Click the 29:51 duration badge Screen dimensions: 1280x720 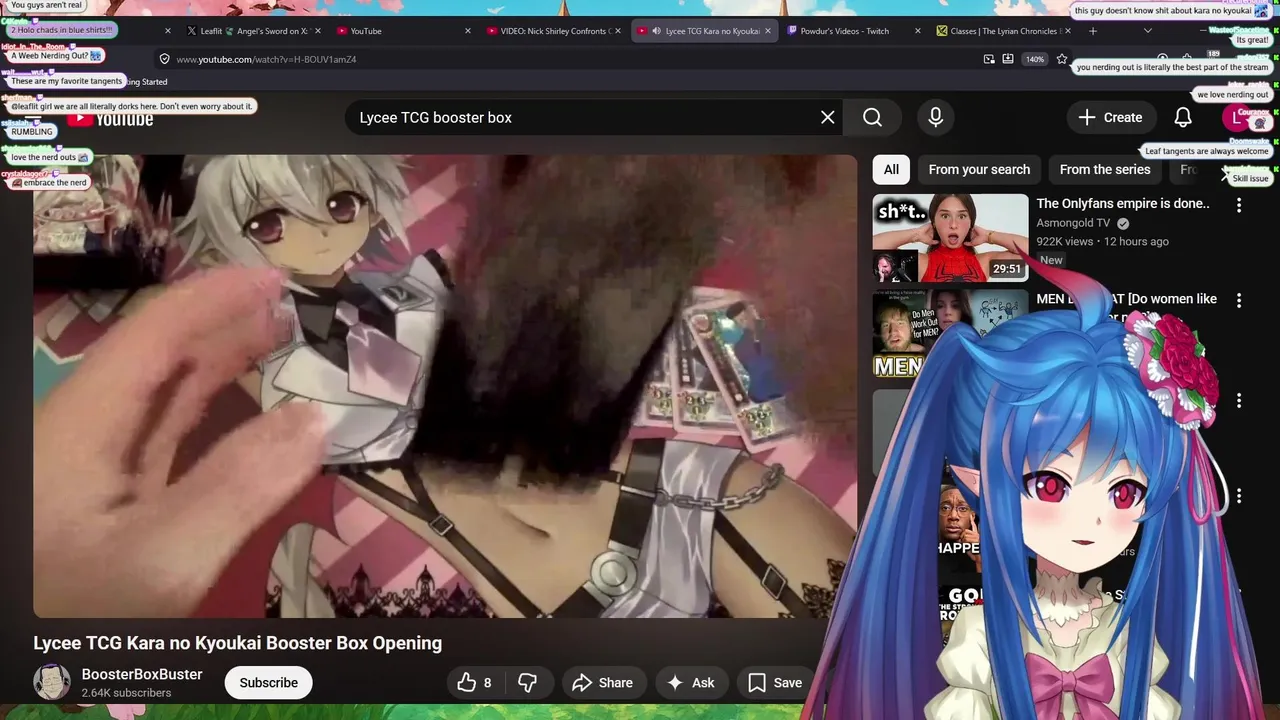click(1006, 269)
